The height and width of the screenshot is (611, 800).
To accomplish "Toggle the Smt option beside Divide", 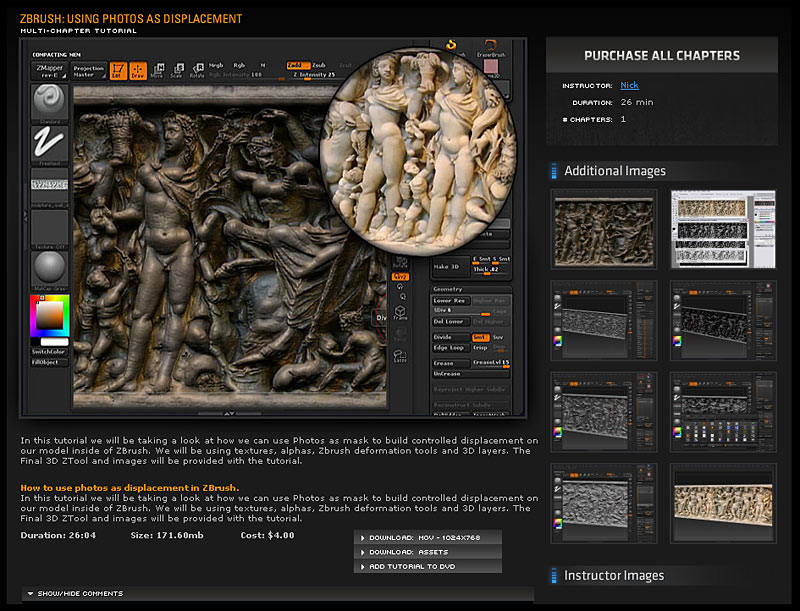I will coord(480,337).
